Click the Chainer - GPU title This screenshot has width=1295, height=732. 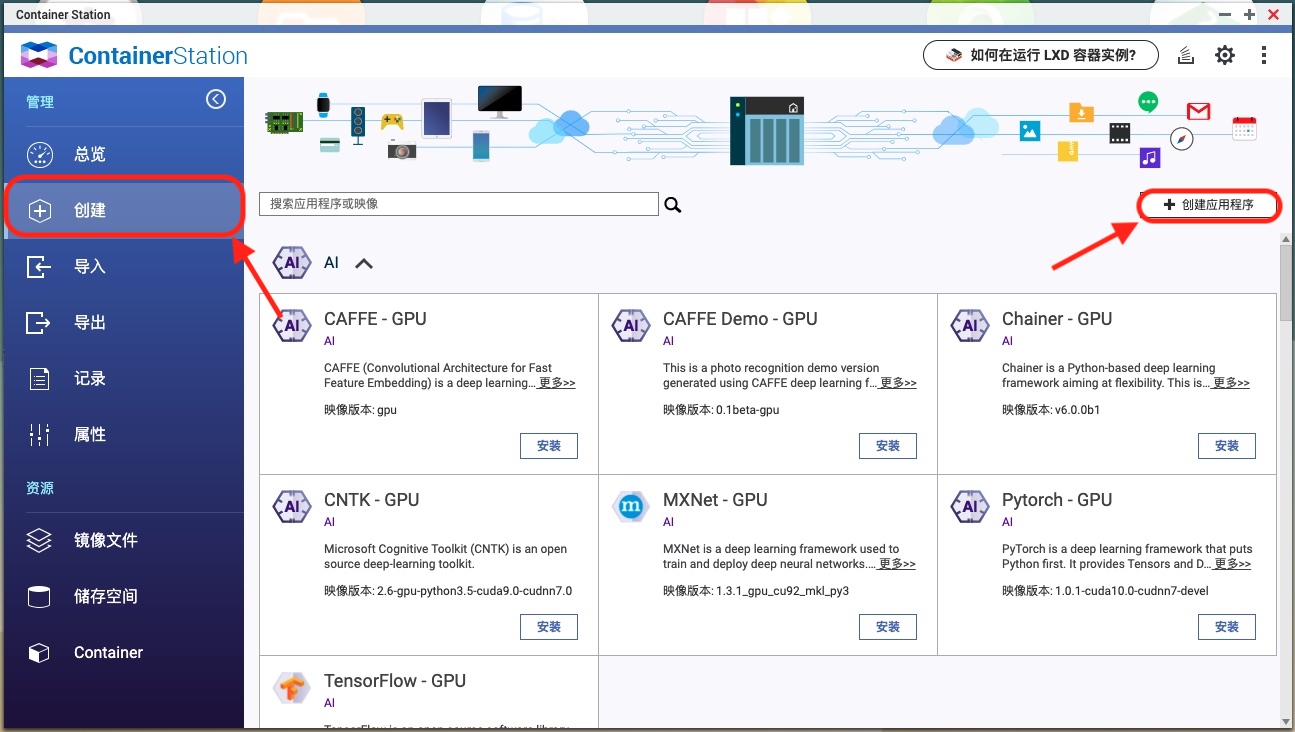tap(1057, 319)
